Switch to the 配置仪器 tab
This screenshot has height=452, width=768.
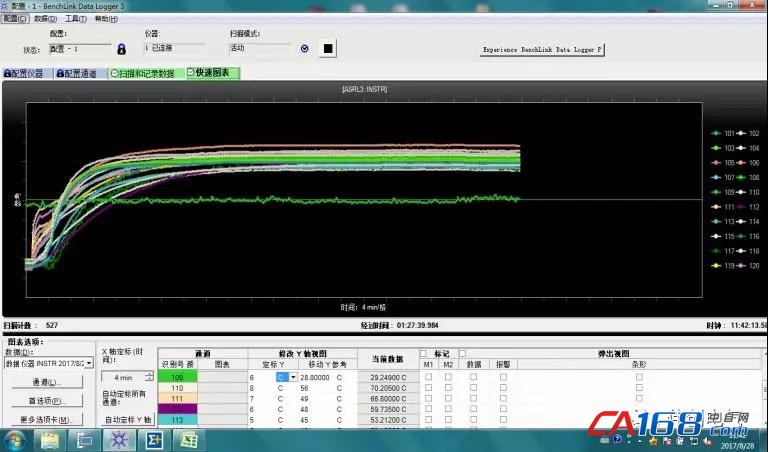click(27, 73)
